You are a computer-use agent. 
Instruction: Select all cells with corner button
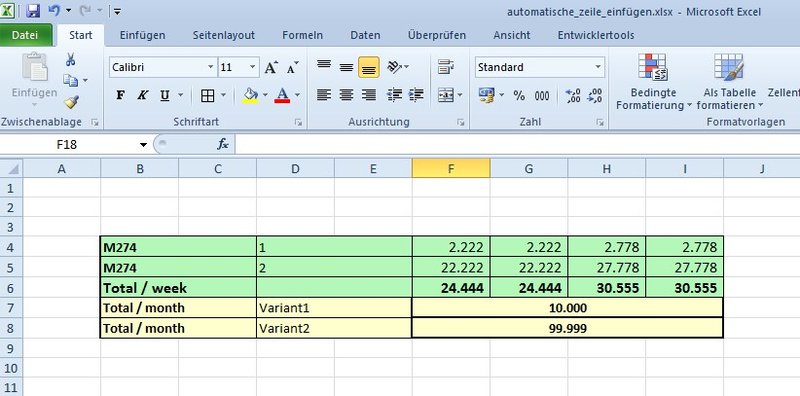[11, 168]
